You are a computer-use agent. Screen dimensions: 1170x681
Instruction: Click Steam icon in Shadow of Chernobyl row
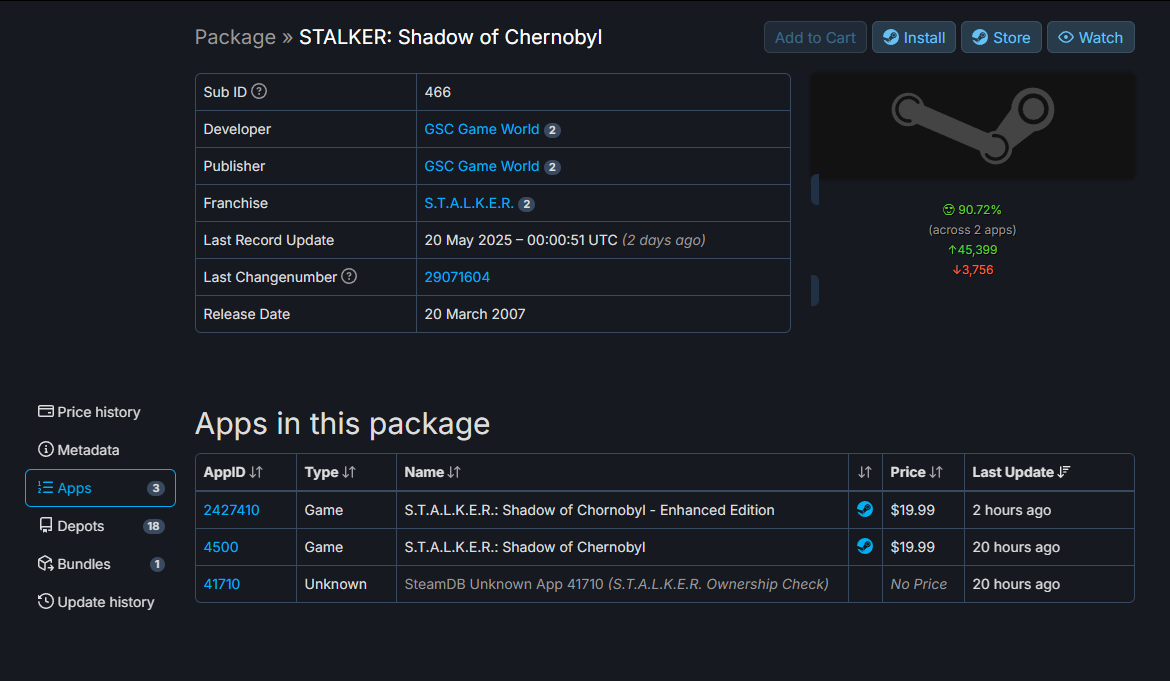click(865, 547)
